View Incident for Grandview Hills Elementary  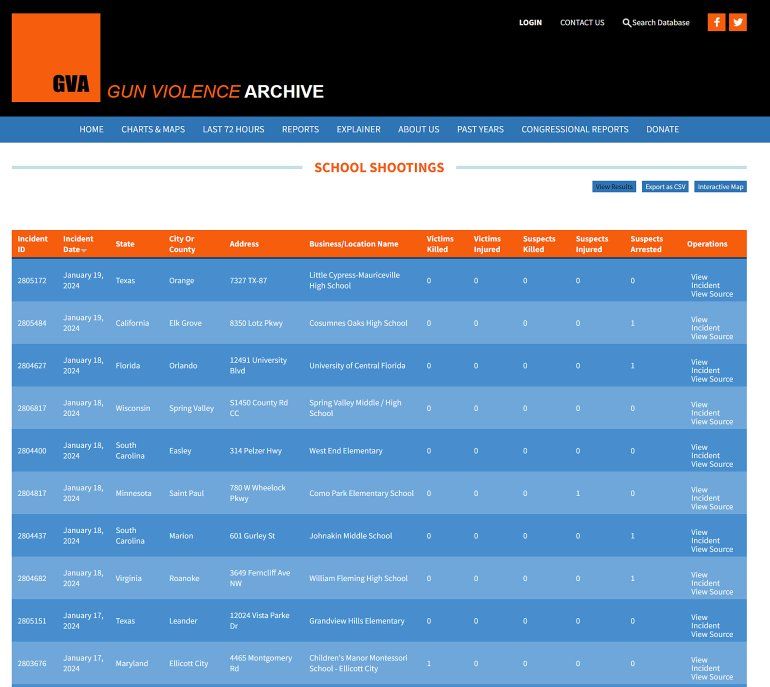pyautogui.click(x=705, y=621)
